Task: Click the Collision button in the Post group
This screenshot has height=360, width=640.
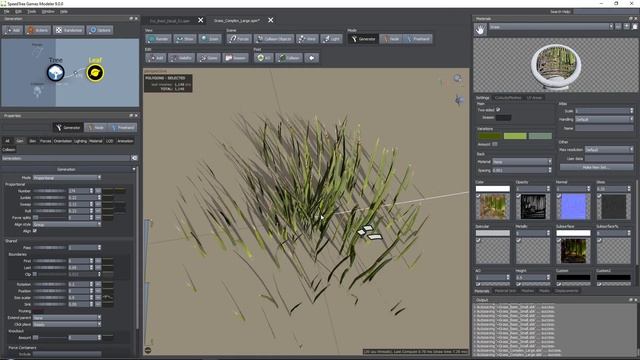Action: pyautogui.click(x=289, y=58)
